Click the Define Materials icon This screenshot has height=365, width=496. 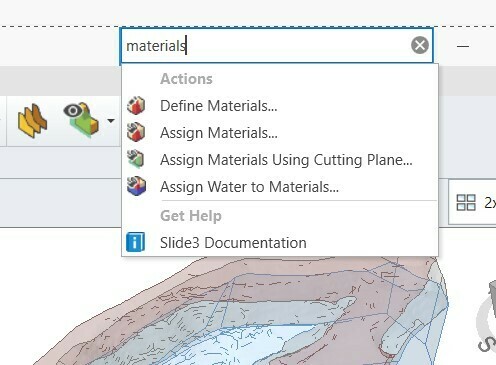(x=136, y=105)
